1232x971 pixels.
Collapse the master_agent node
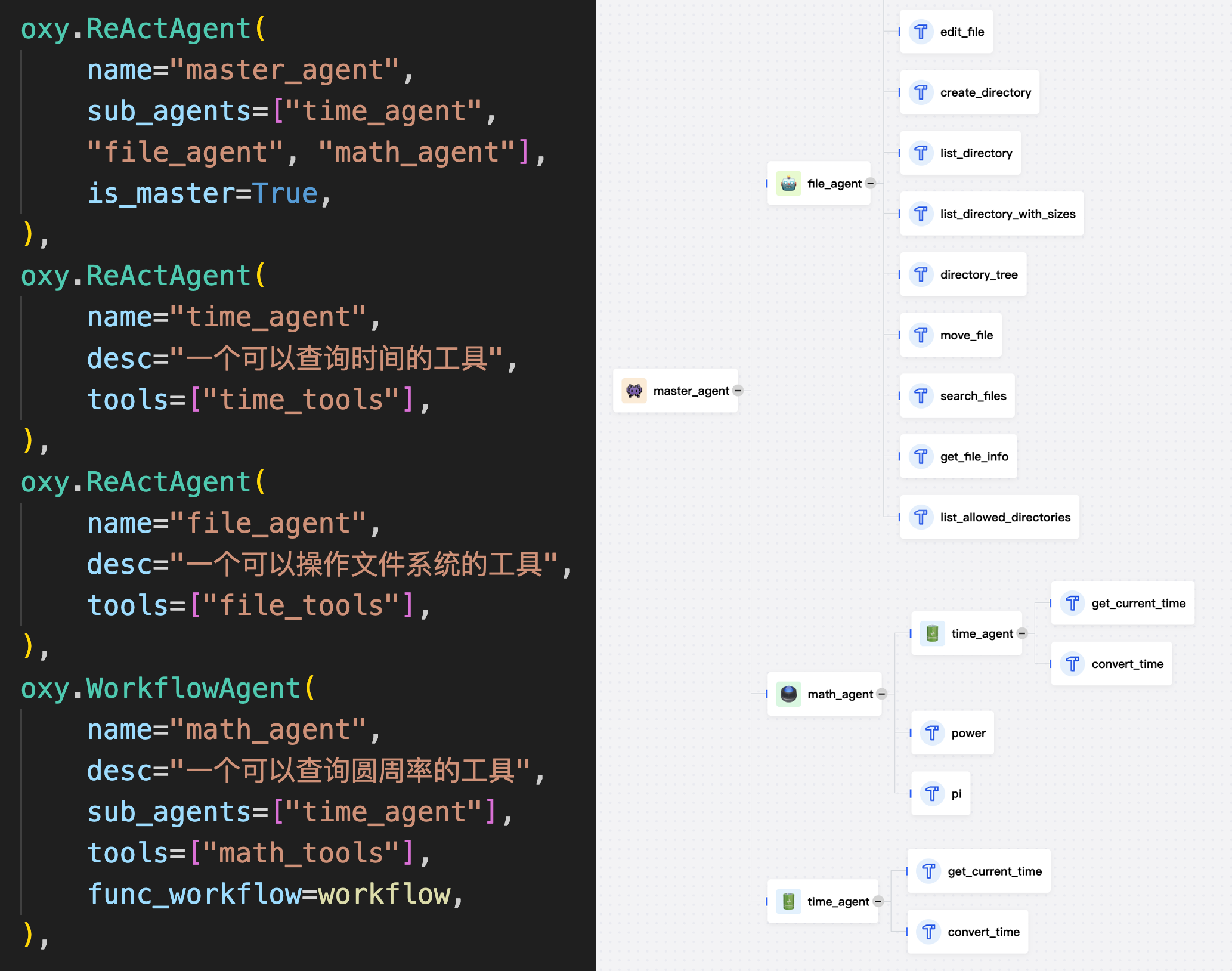point(738,391)
